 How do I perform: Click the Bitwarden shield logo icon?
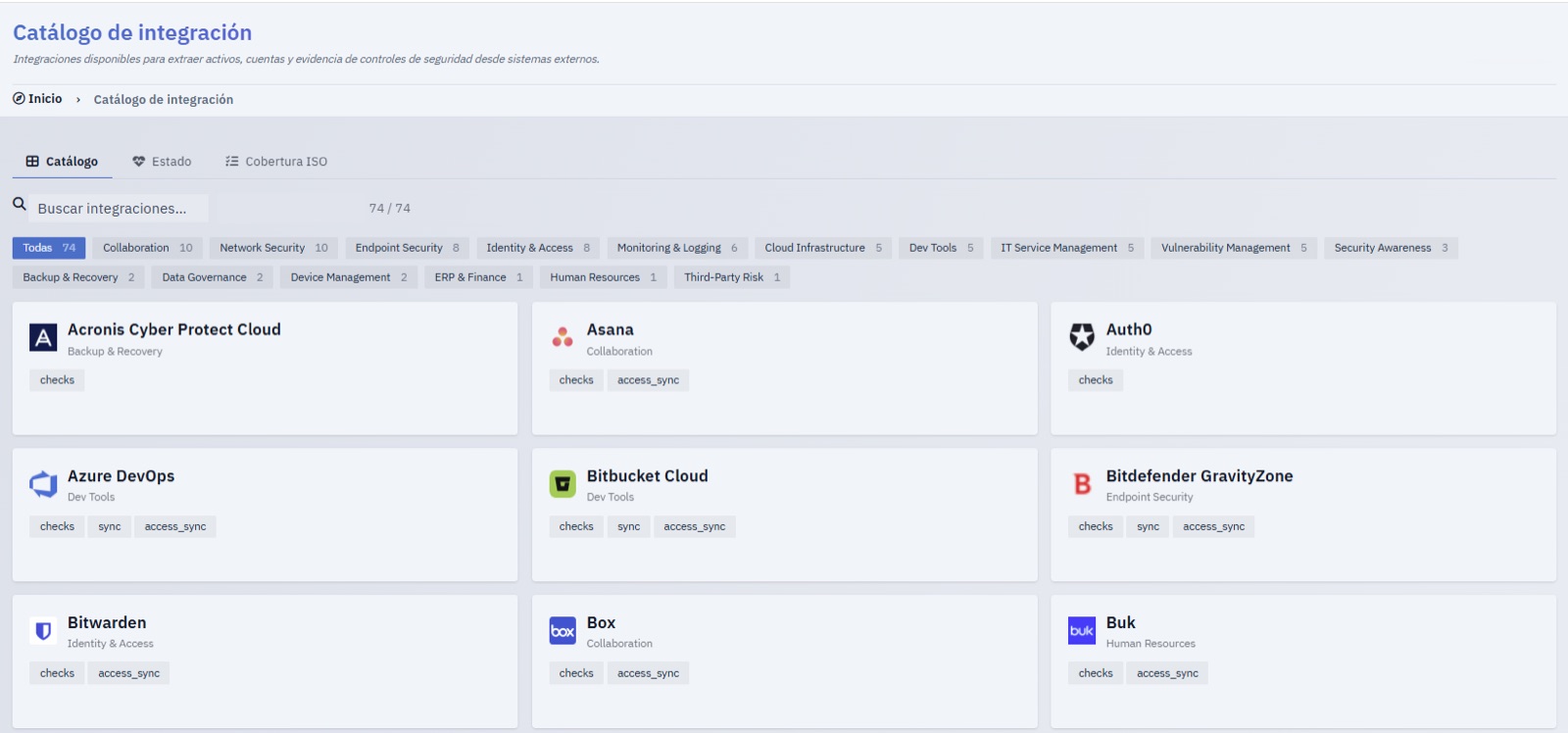click(43, 631)
